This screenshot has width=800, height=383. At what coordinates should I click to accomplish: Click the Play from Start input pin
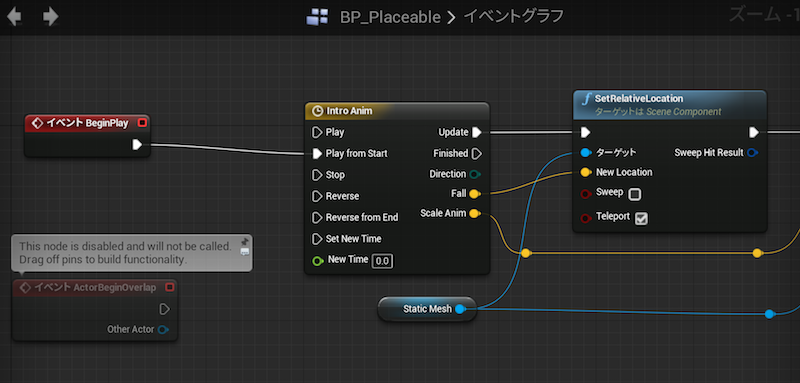click(x=317, y=154)
